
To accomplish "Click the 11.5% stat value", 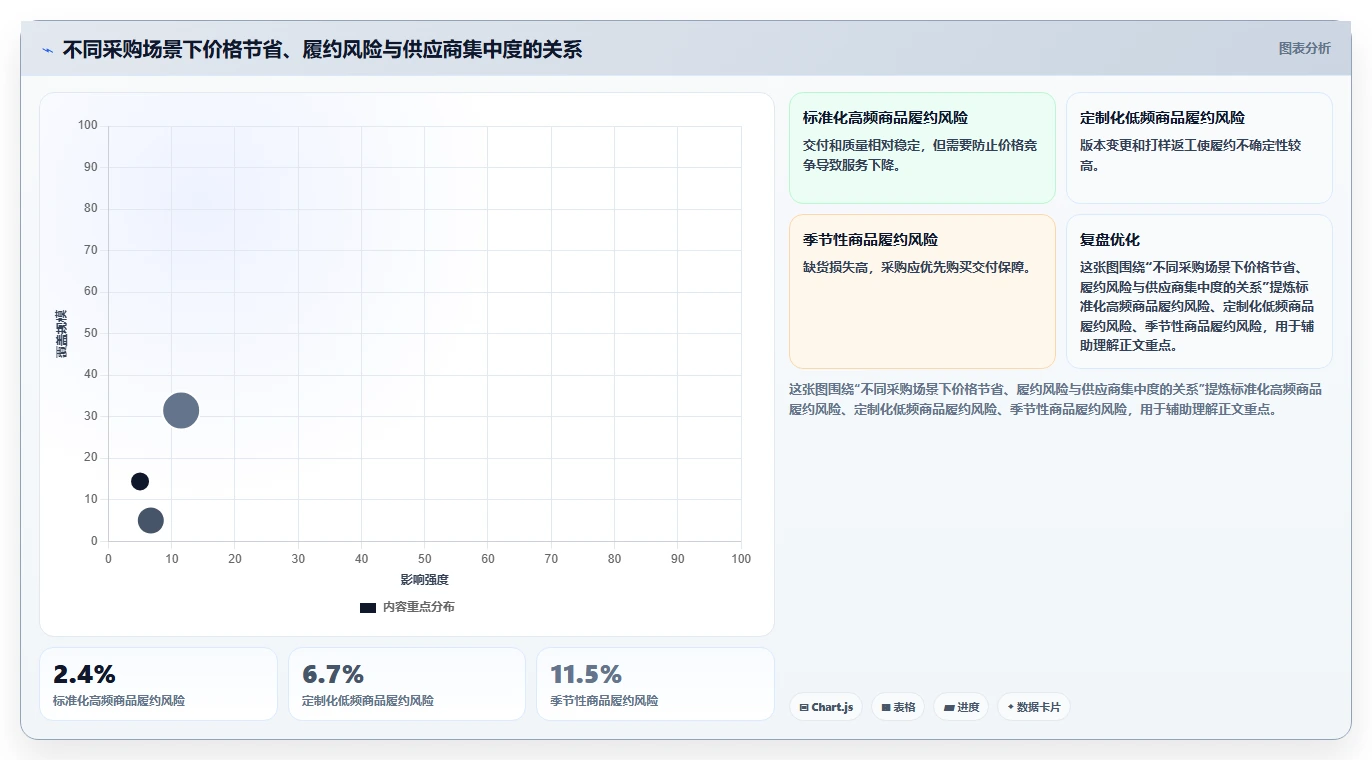I will [586, 674].
